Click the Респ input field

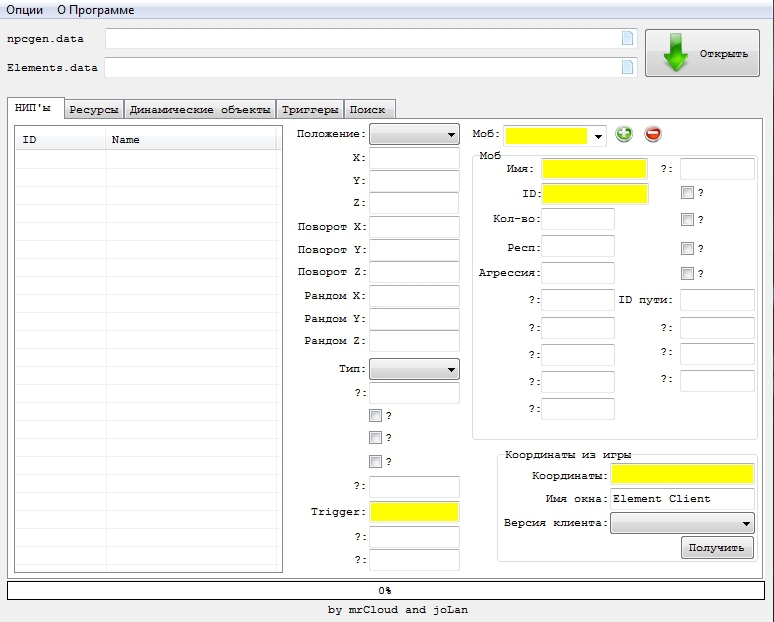578,246
